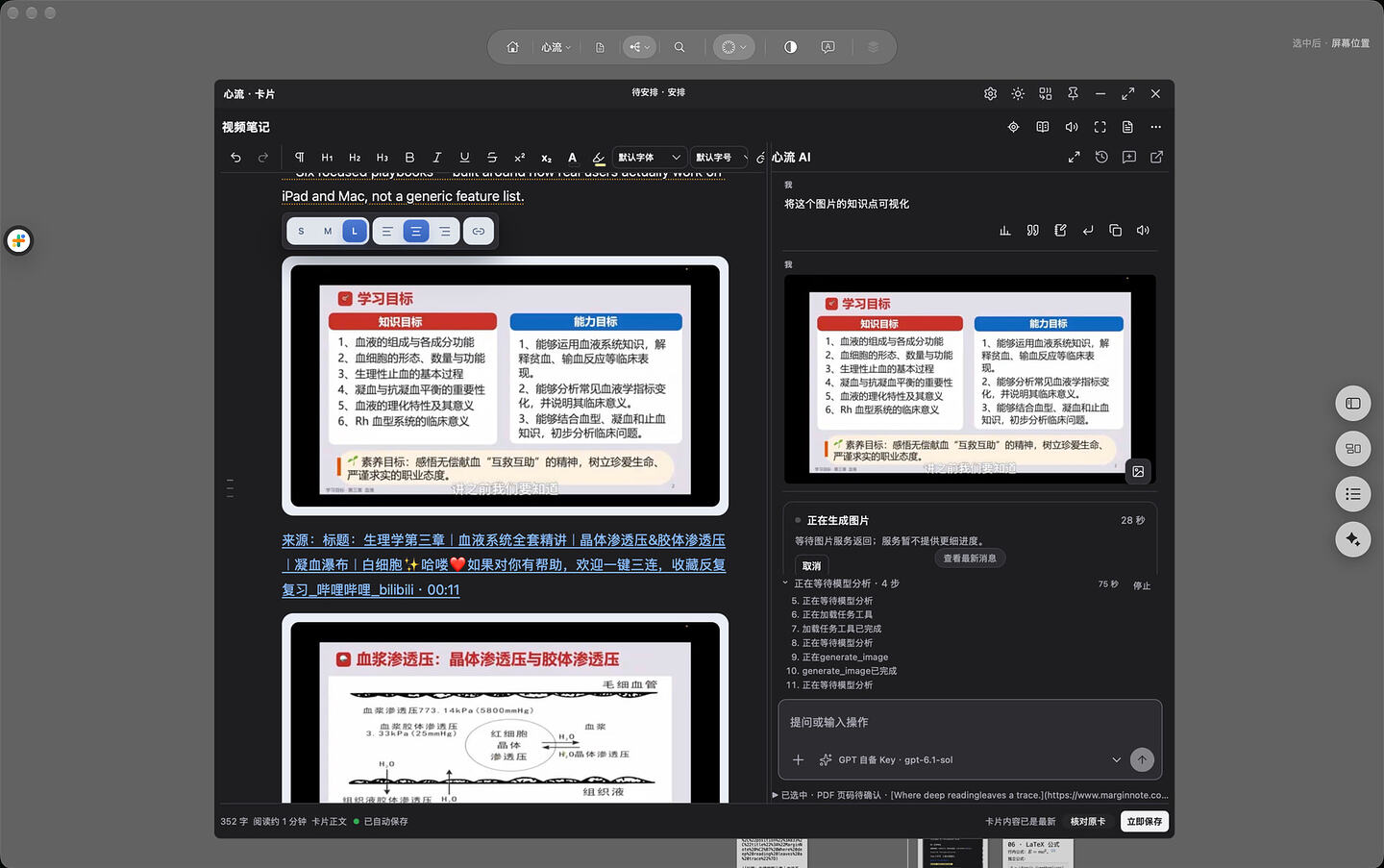This screenshot has width=1384, height=868.
Task: Toggle the pin icon in card header
Action: (1073, 93)
